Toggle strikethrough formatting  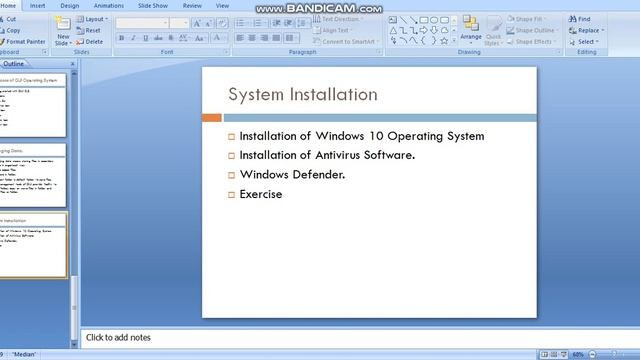tap(158, 38)
